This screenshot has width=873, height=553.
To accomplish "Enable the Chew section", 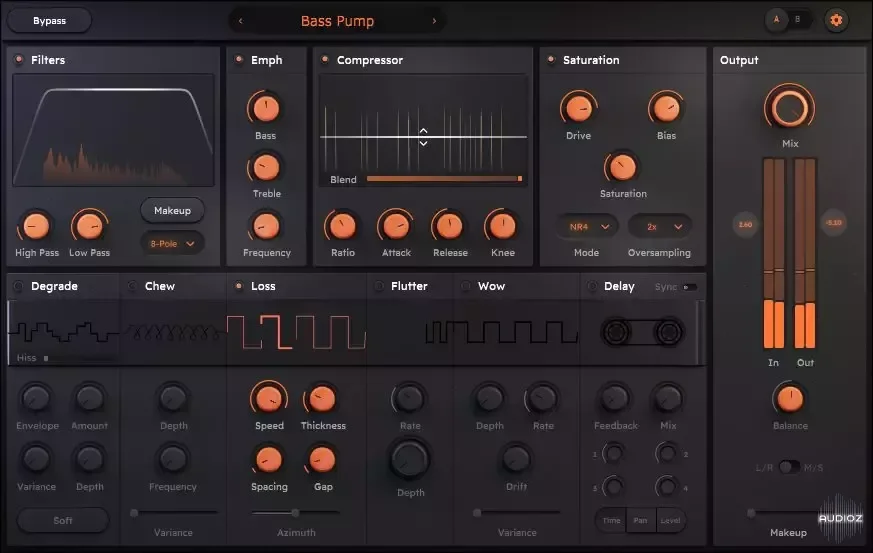I will [x=133, y=286].
